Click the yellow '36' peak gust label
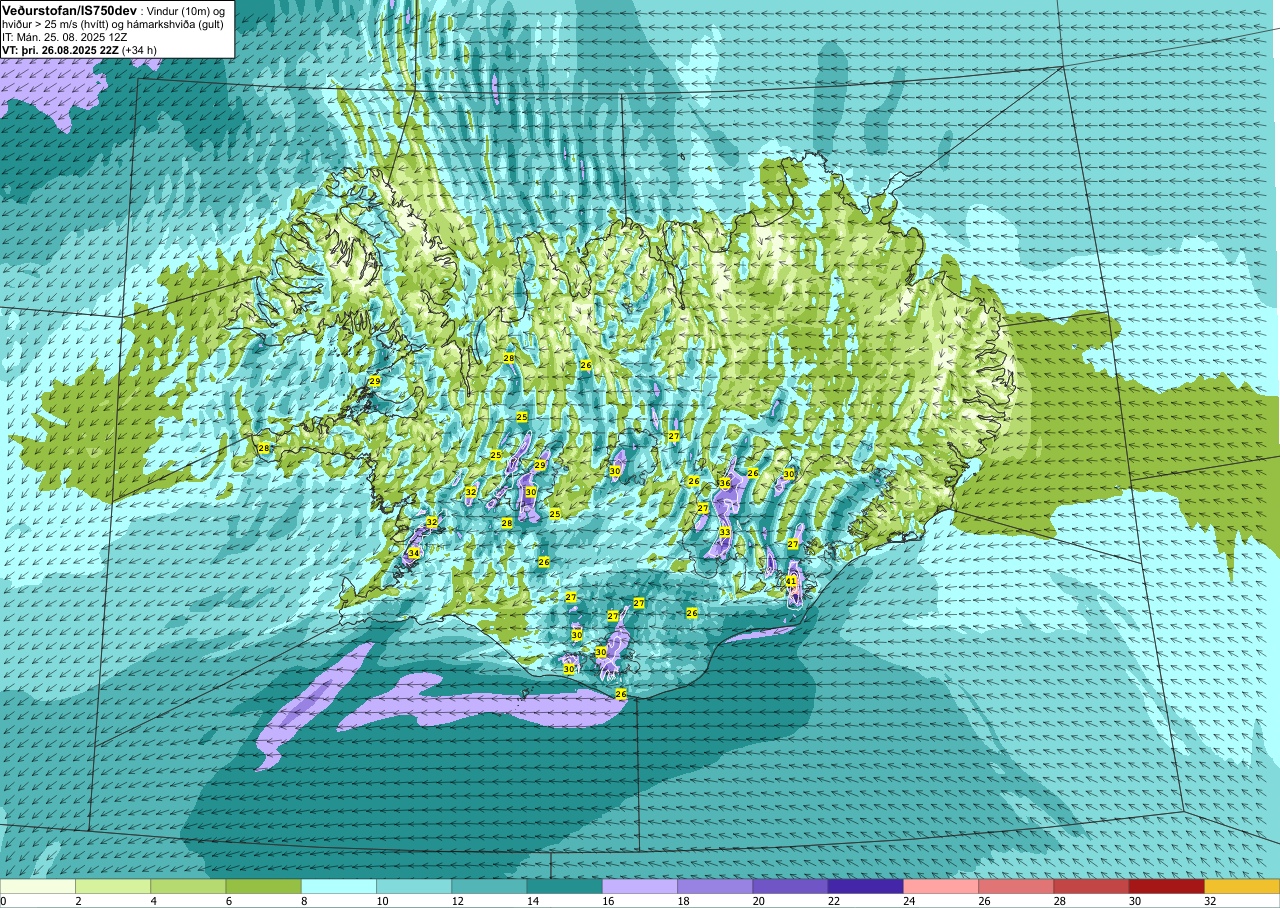The image size is (1280, 908). click(725, 483)
